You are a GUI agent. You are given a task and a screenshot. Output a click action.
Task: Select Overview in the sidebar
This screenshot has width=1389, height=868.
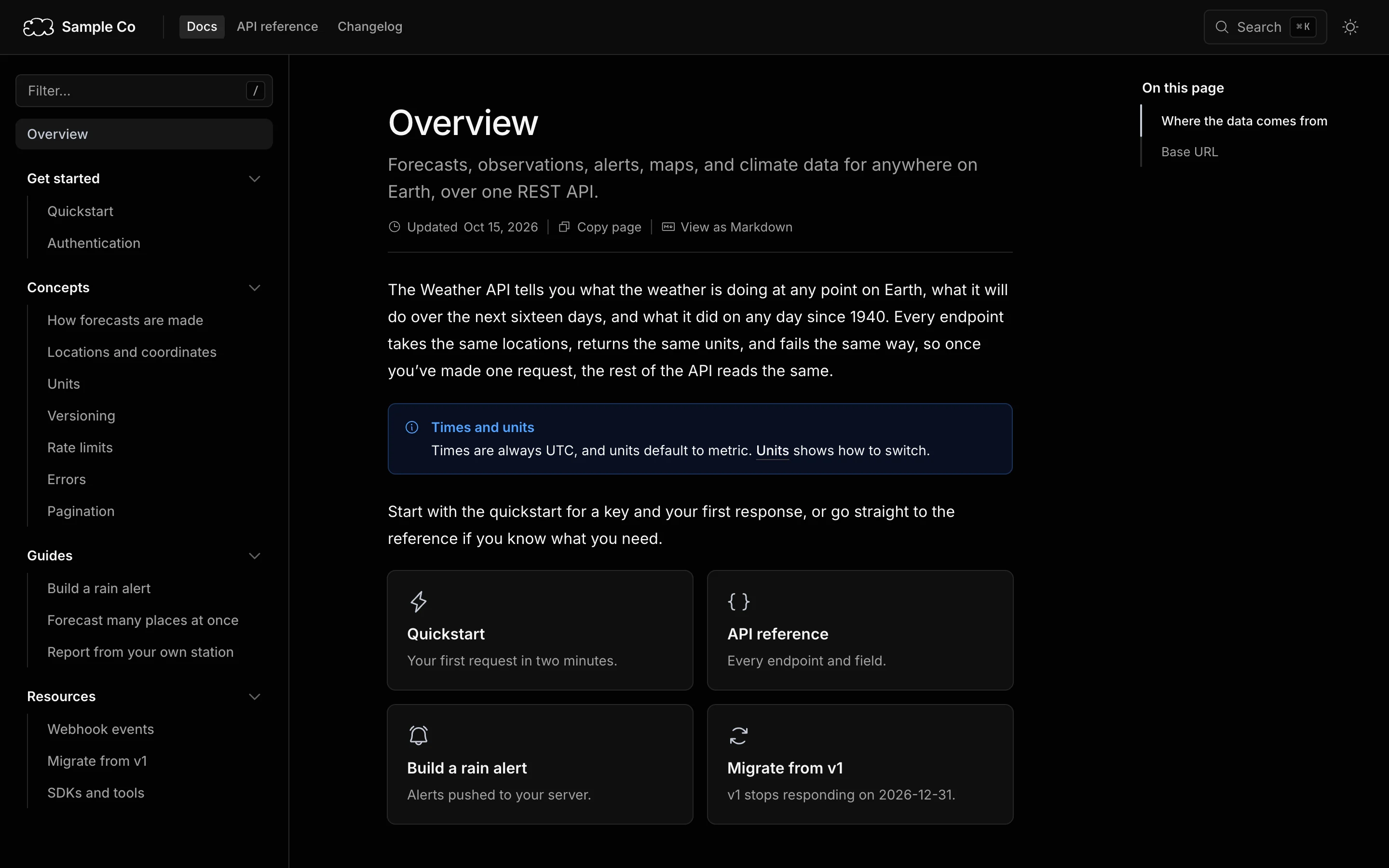(144, 134)
